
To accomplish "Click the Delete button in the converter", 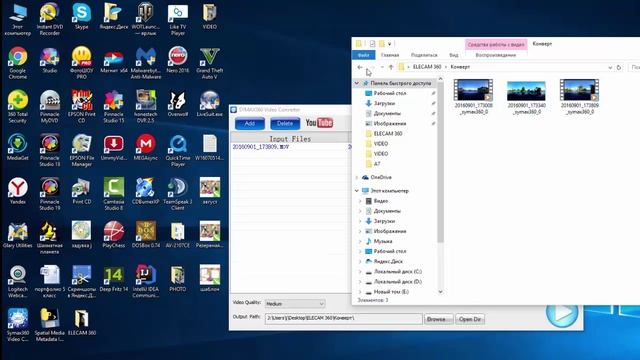I will click(285, 123).
